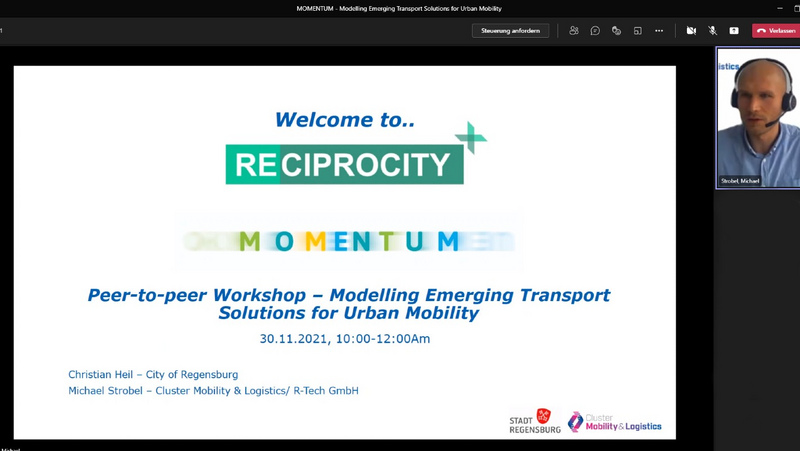Click the Cluster Mobility & Logistics logo
This screenshot has height=451, width=800.
coord(615,422)
